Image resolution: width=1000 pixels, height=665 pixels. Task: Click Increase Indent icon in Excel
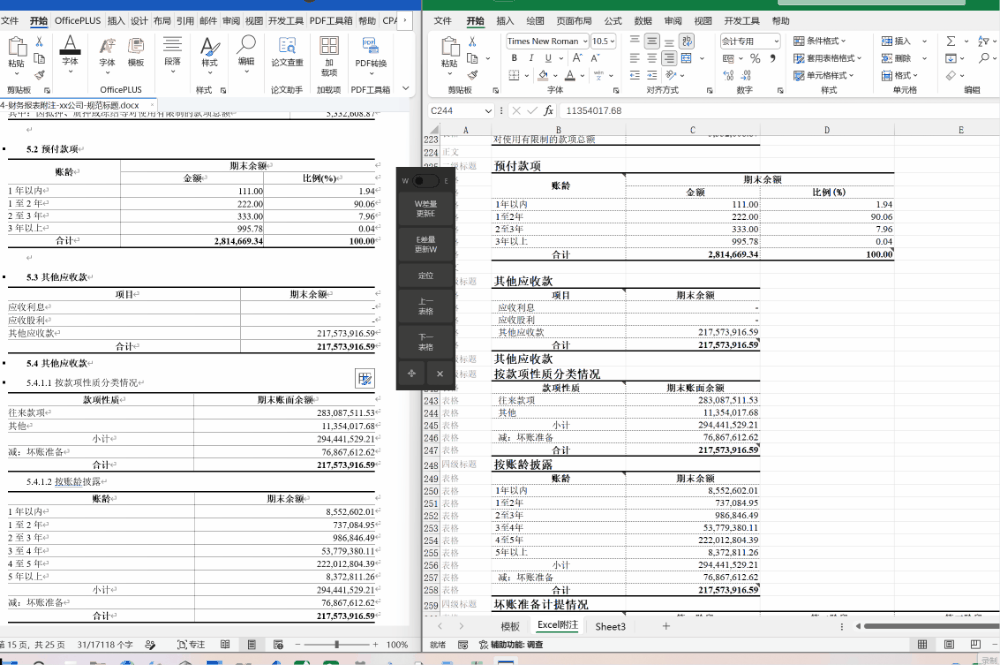[x=652, y=75]
